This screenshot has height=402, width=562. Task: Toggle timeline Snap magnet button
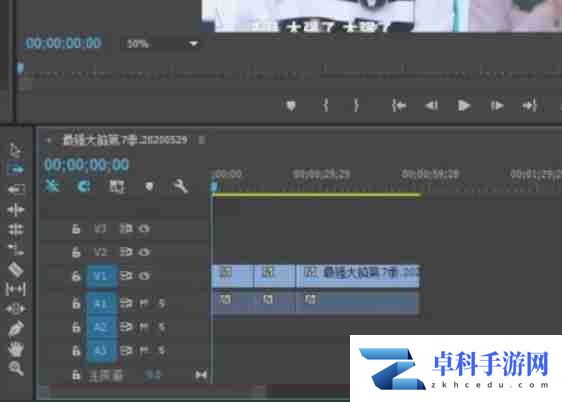84,186
